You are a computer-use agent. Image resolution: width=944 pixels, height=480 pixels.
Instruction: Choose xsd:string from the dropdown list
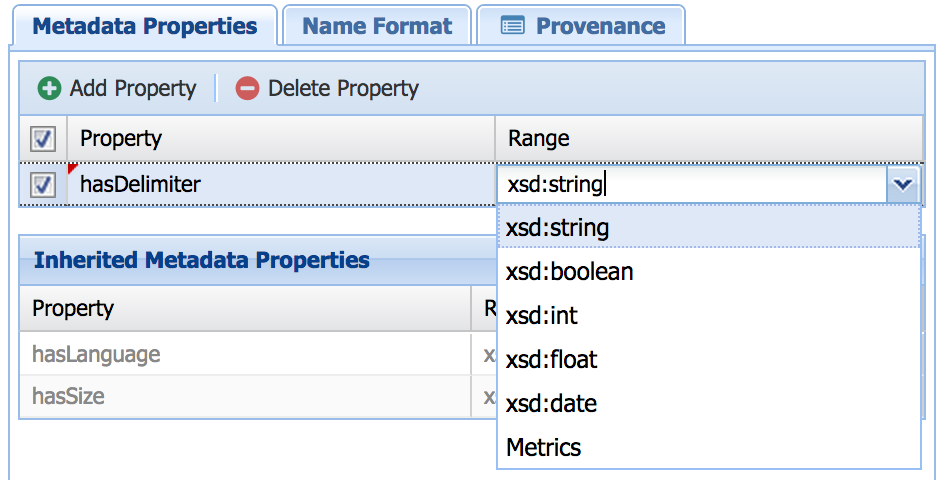[x=557, y=228]
